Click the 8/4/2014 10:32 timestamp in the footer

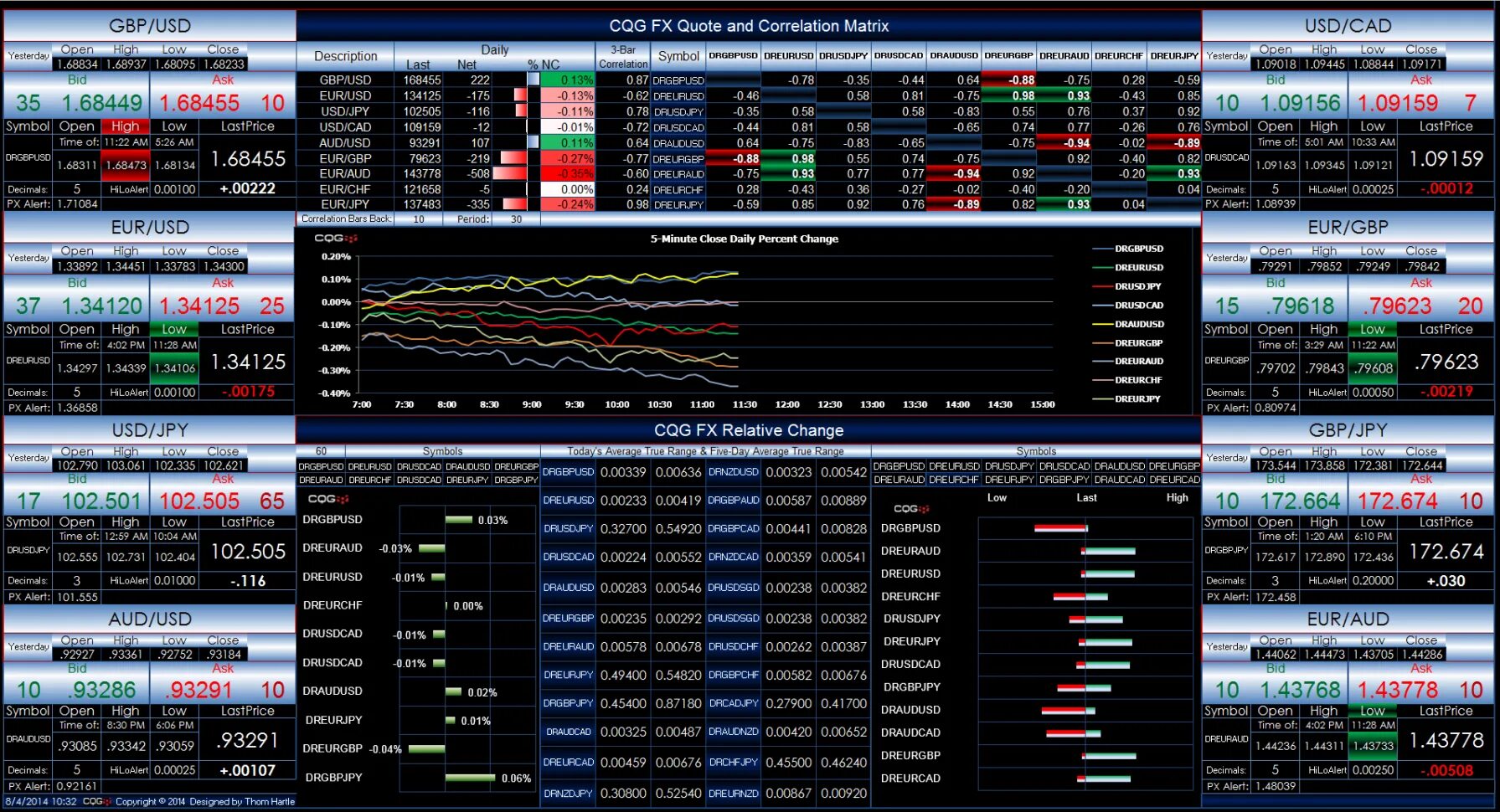(x=41, y=801)
